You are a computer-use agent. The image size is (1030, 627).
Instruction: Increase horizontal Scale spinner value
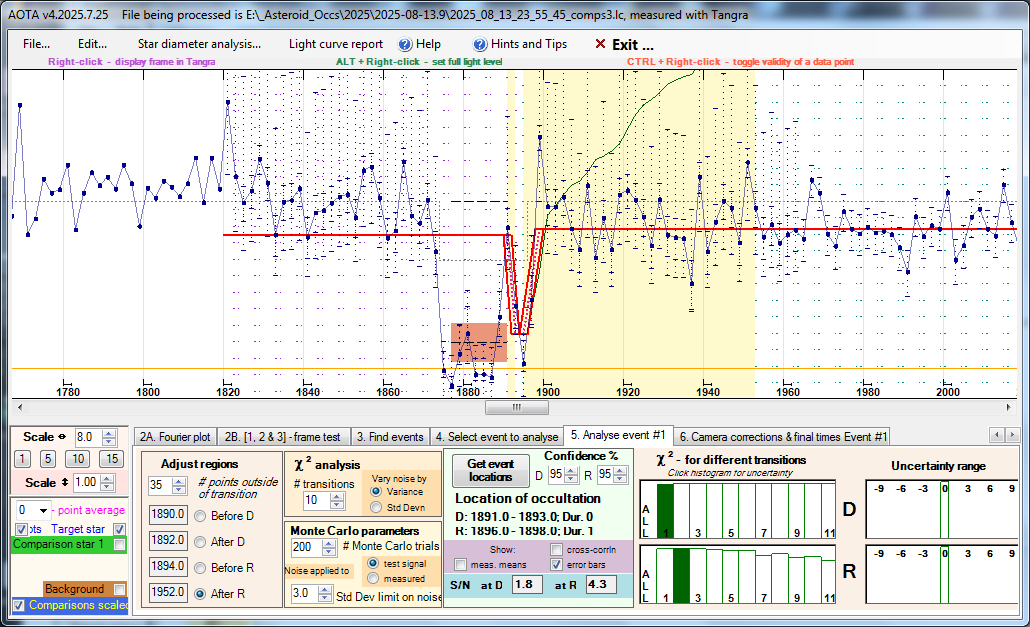tap(109, 433)
